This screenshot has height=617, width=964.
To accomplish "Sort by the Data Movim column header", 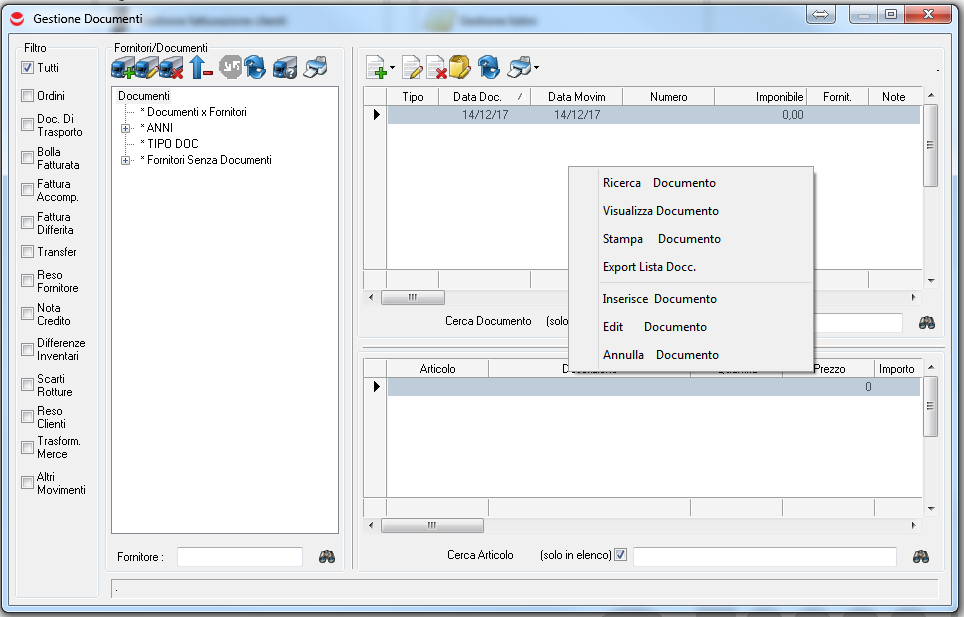I will (x=576, y=97).
